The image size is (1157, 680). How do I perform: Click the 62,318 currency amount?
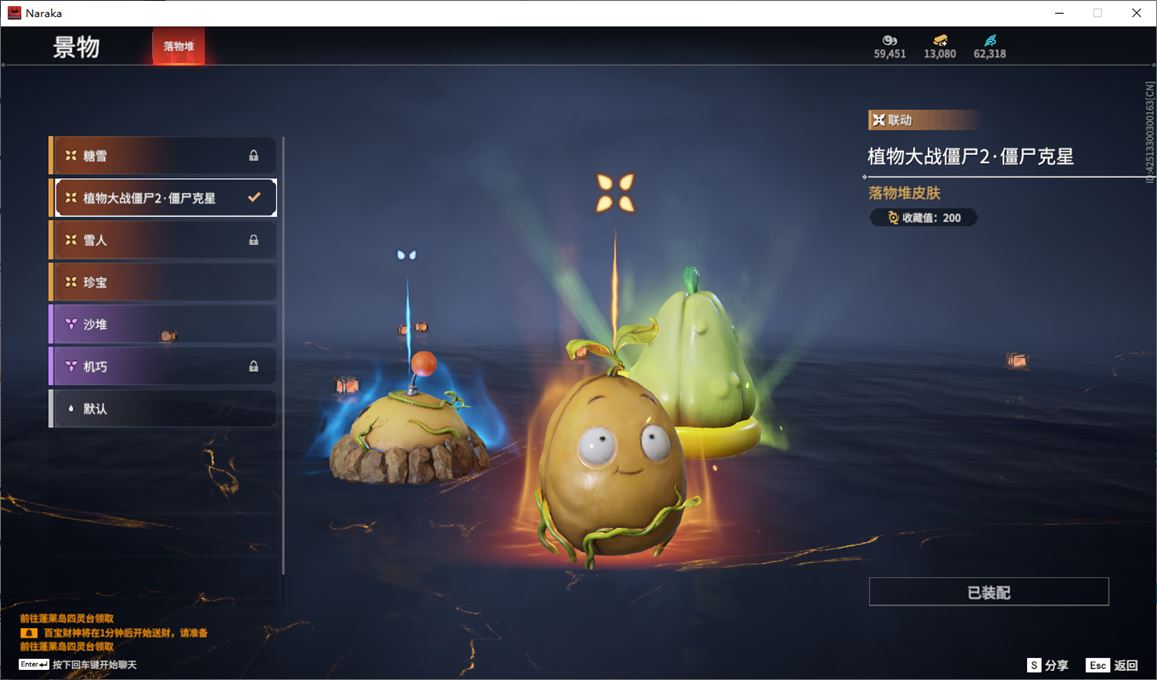pos(990,54)
